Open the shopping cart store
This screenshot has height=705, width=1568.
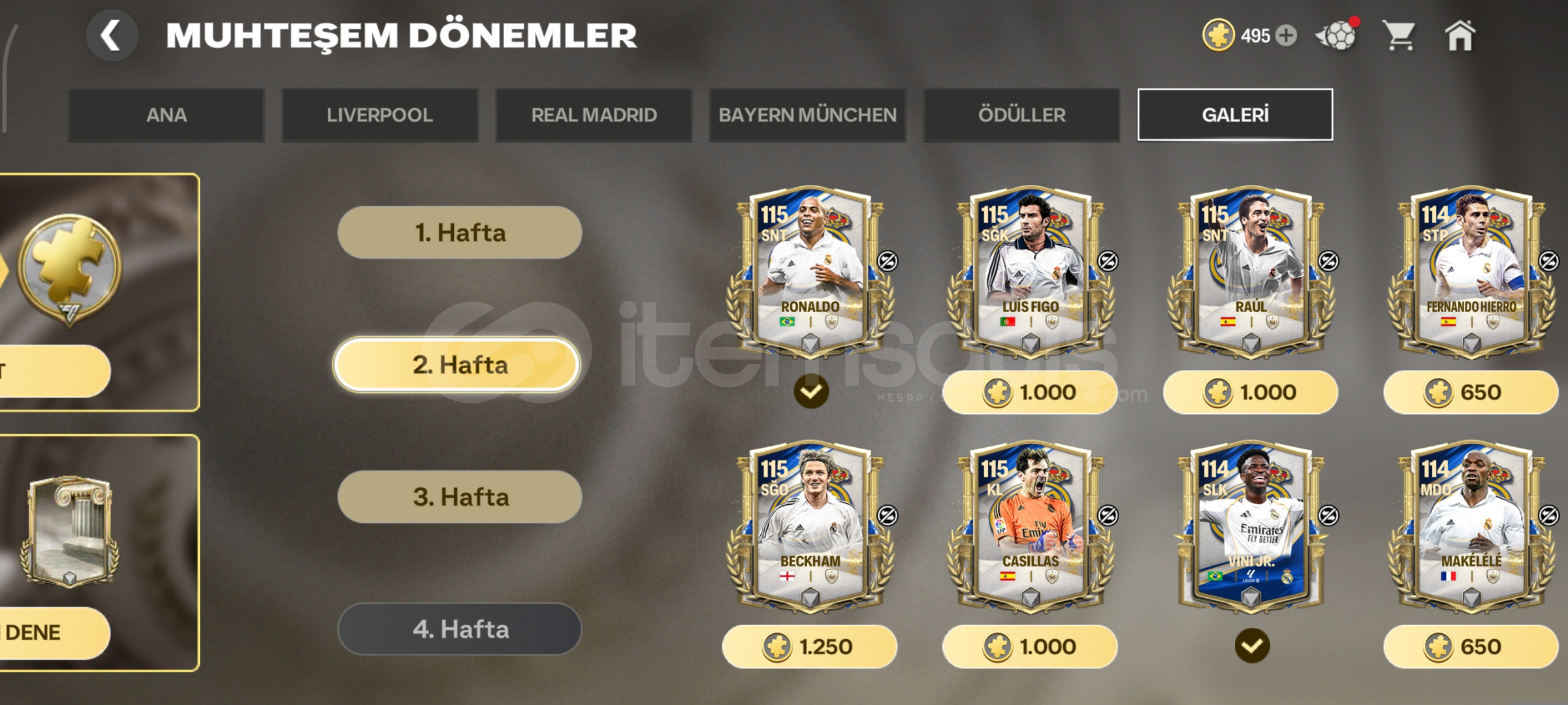pos(1398,35)
